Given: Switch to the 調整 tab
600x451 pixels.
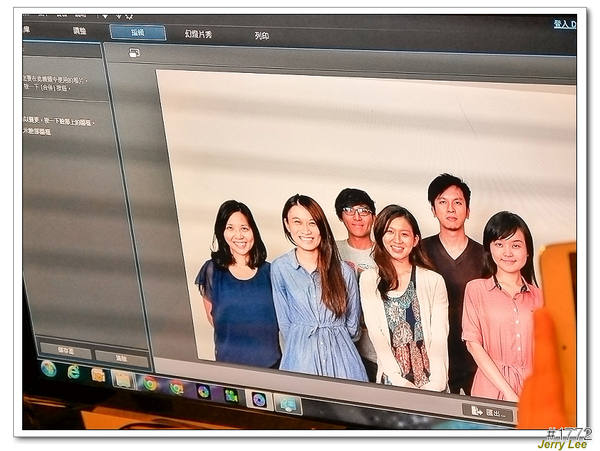Looking at the screenshot, I should pyautogui.click(x=79, y=31).
